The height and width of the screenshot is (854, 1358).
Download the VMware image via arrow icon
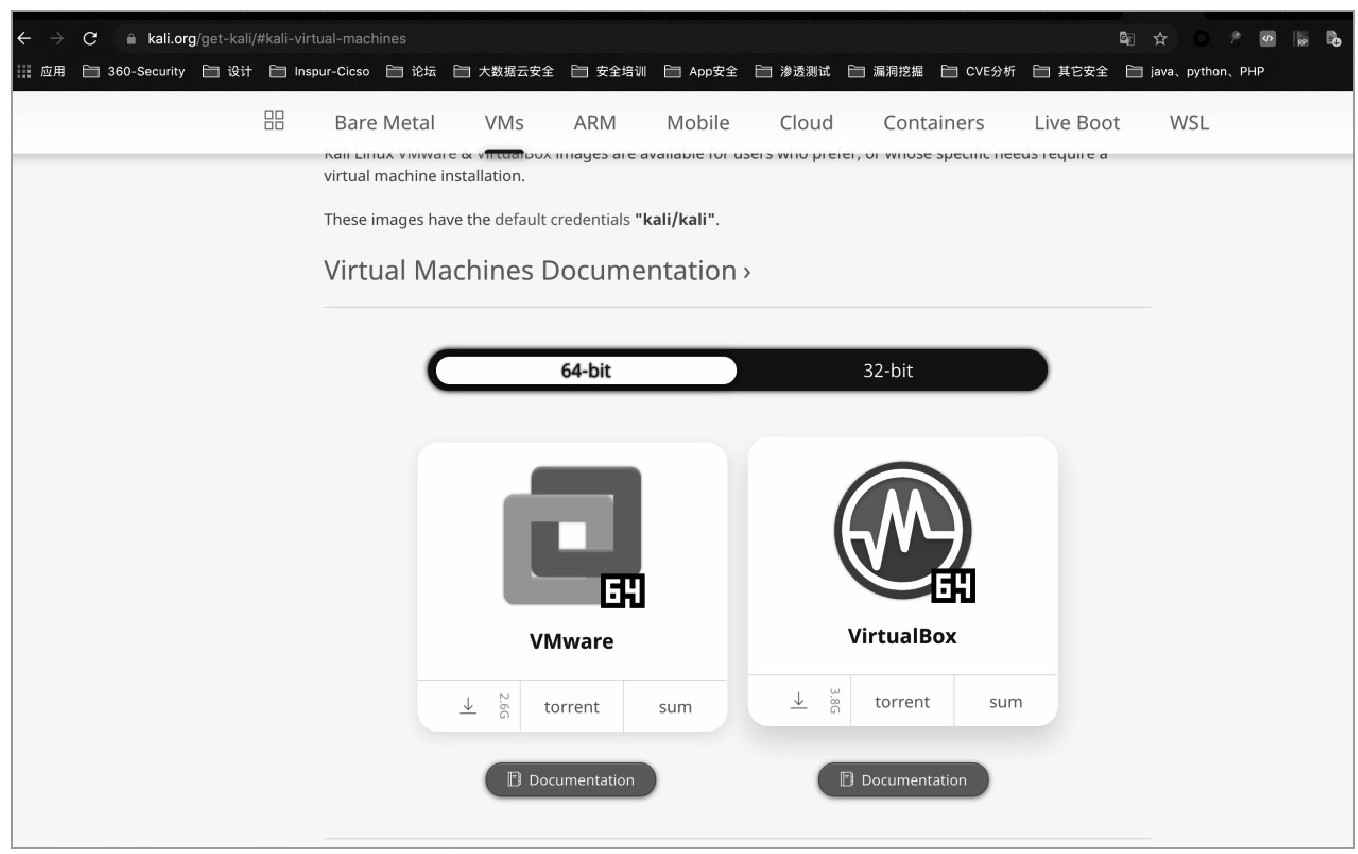tap(468, 705)
